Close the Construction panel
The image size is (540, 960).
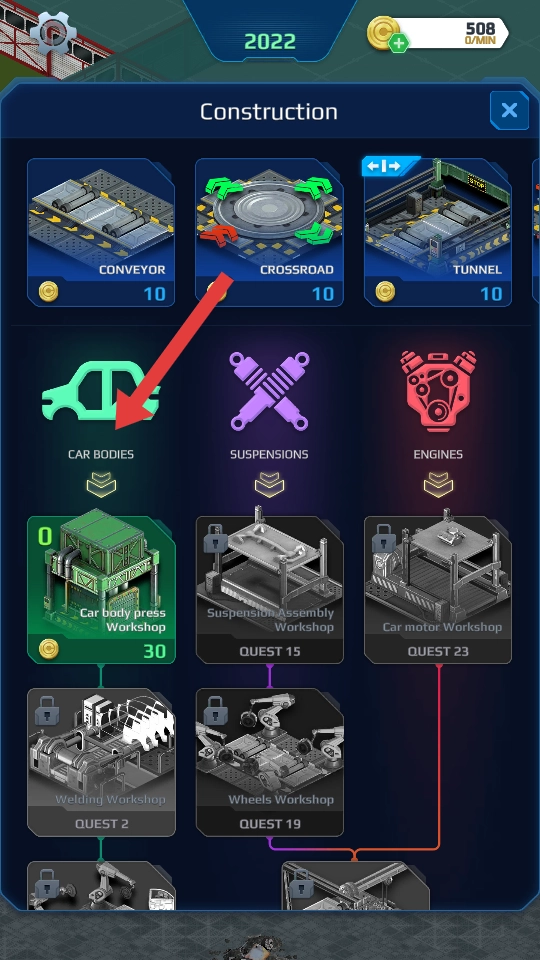(x=509, y=110)
